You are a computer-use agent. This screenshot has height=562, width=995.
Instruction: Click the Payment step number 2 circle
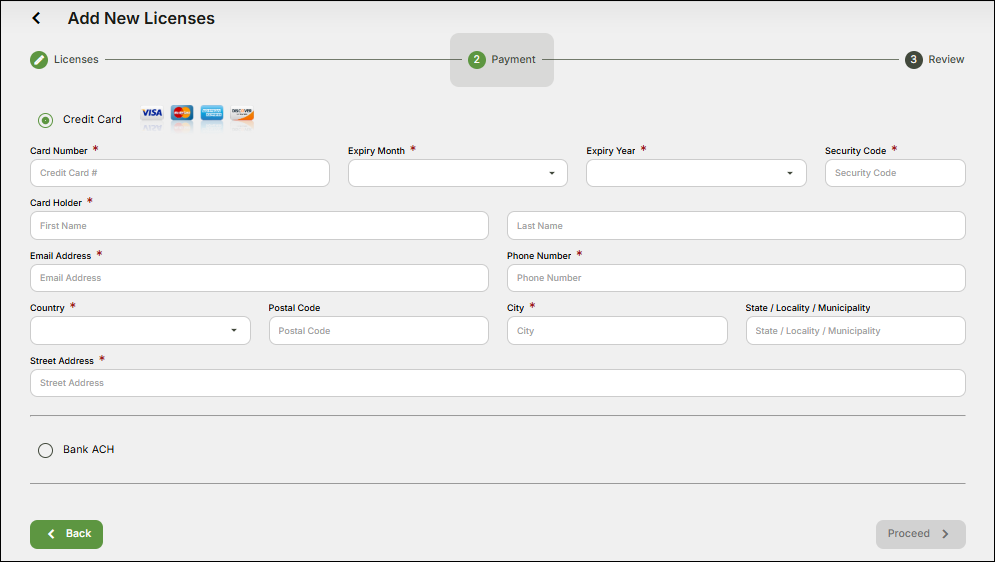477,60
